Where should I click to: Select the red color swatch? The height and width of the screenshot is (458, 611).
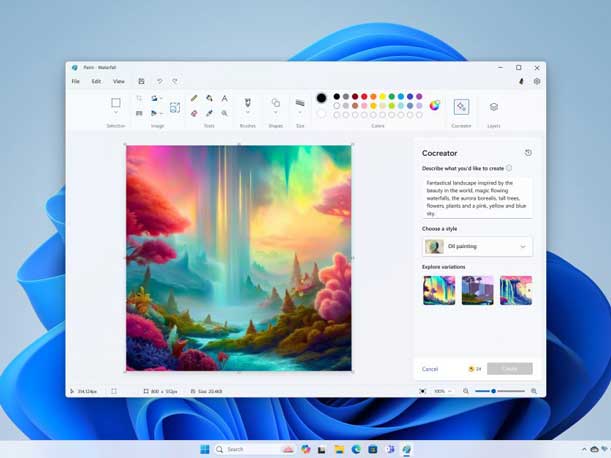point(364,97)
